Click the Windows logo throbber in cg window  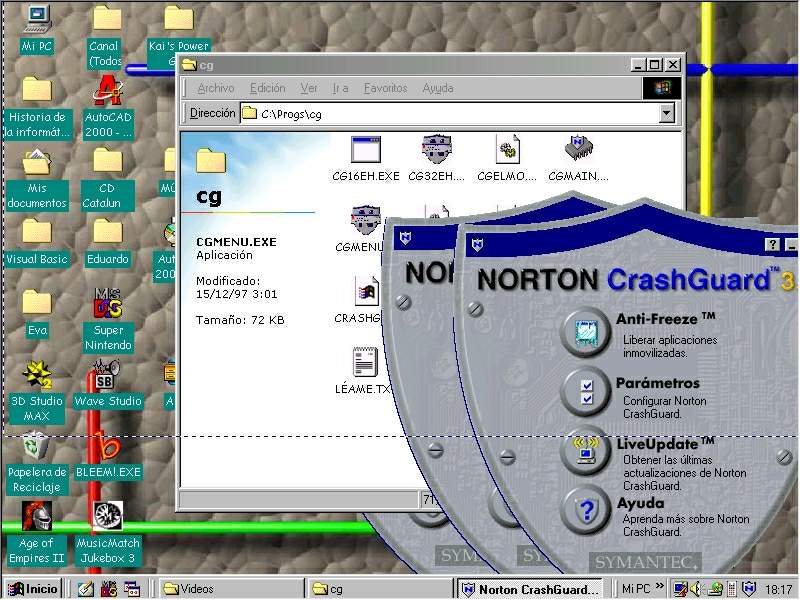pyautogui.click(x=662, y=88)
